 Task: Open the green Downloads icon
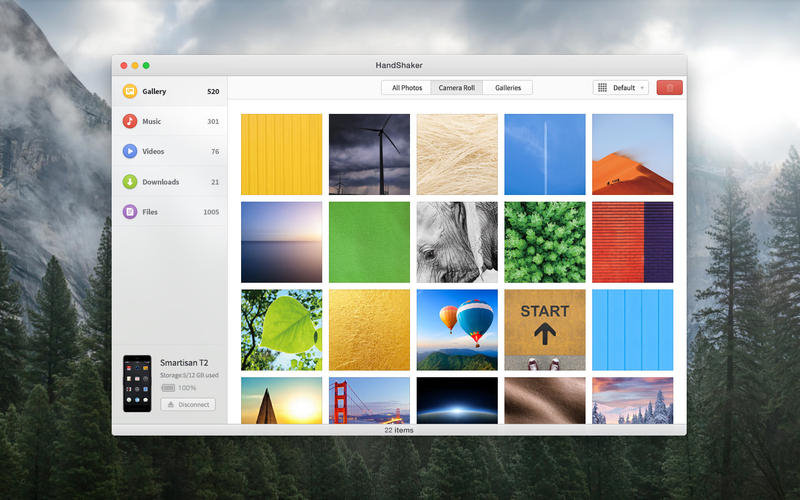tap(130, 182)
